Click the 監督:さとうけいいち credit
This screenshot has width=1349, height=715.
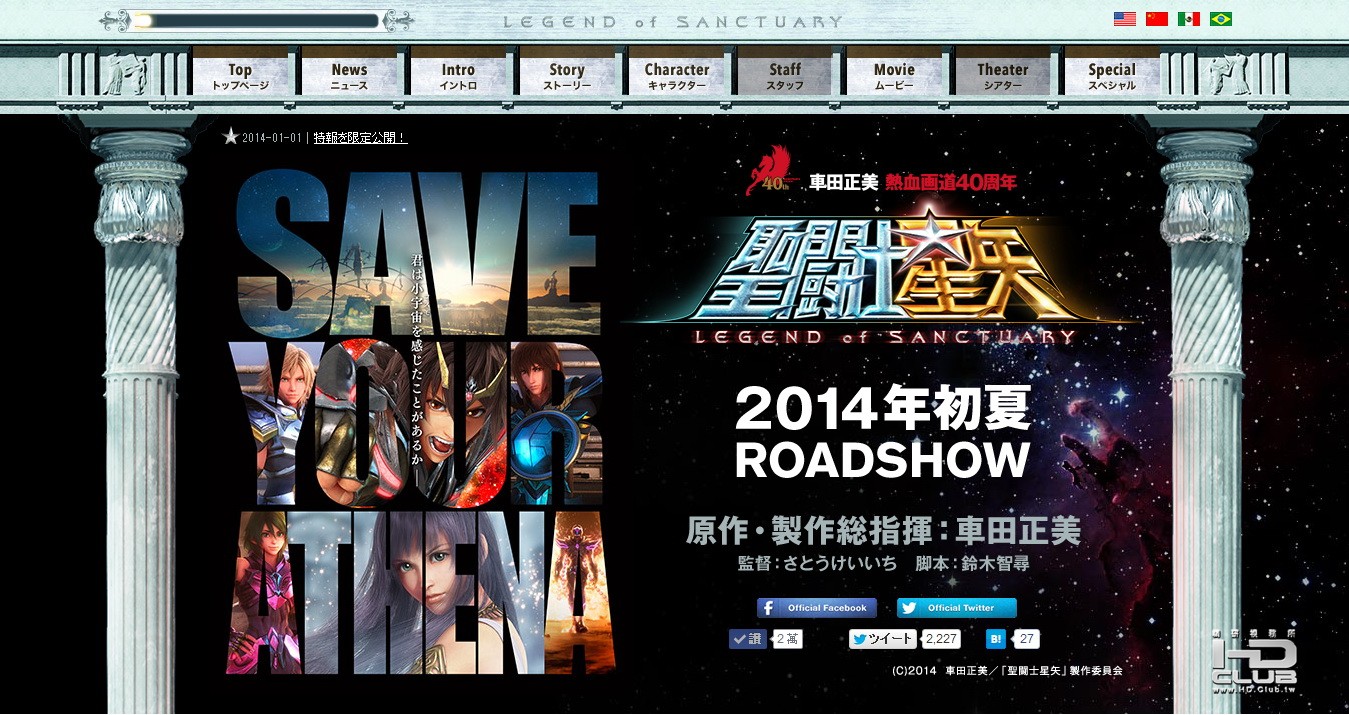click(x=817, y=564)
